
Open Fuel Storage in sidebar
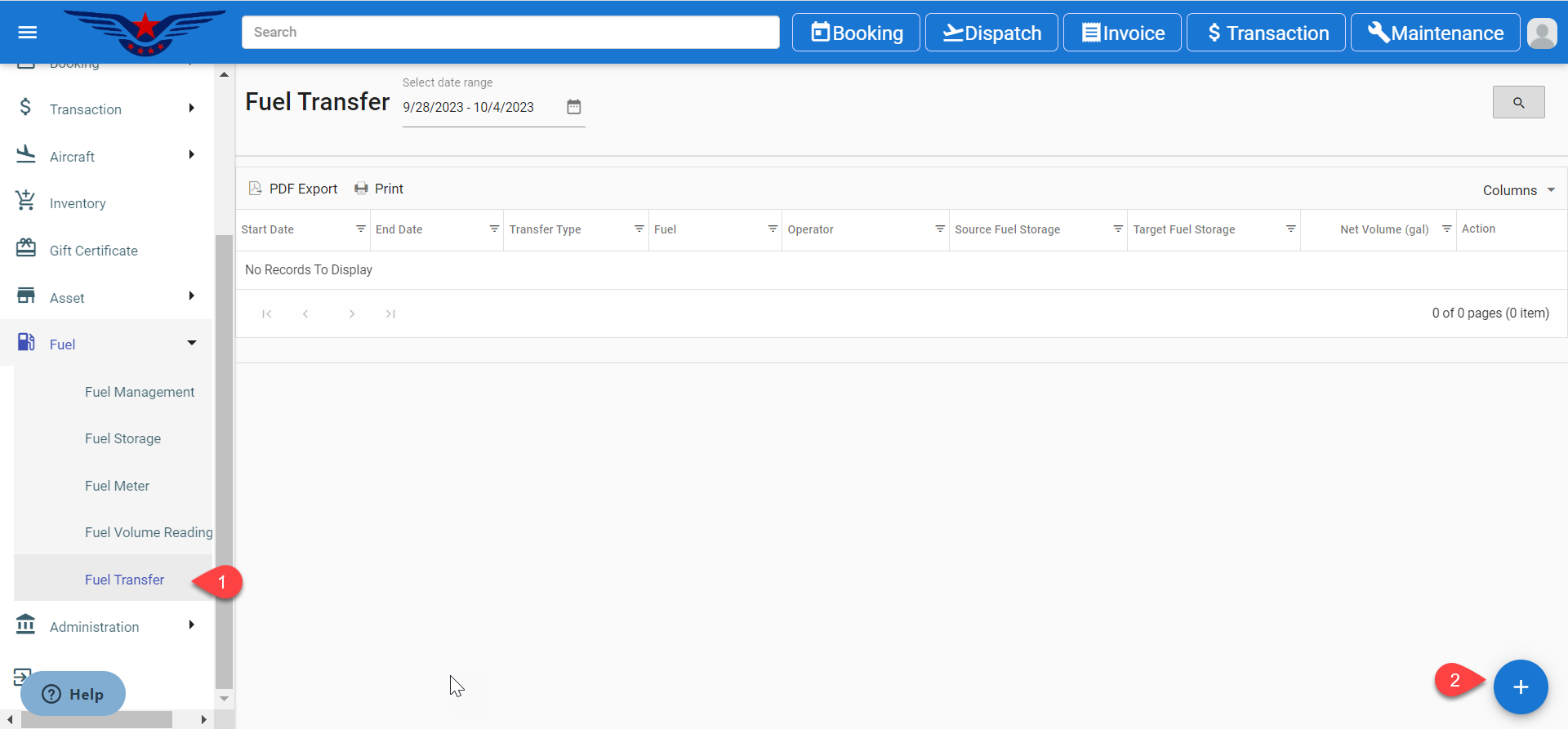(122, 439)
